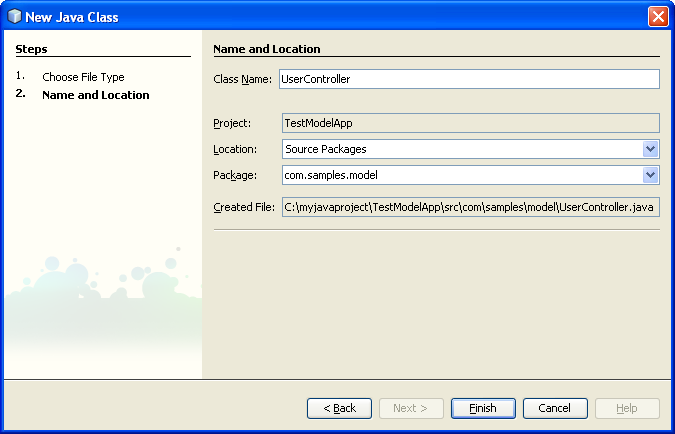675x434 pixels.
Task: Click inside the Package text box
Action: click(460, 175)
